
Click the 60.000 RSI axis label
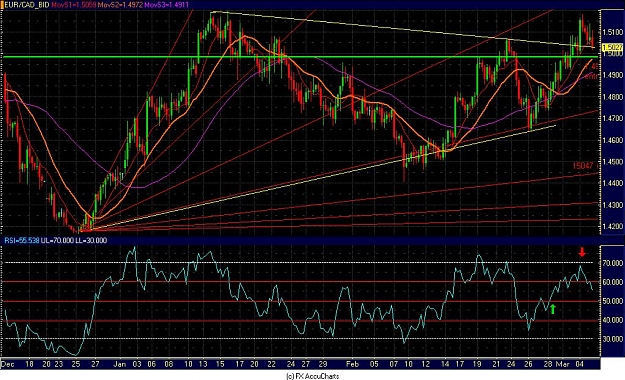[613, 282]
